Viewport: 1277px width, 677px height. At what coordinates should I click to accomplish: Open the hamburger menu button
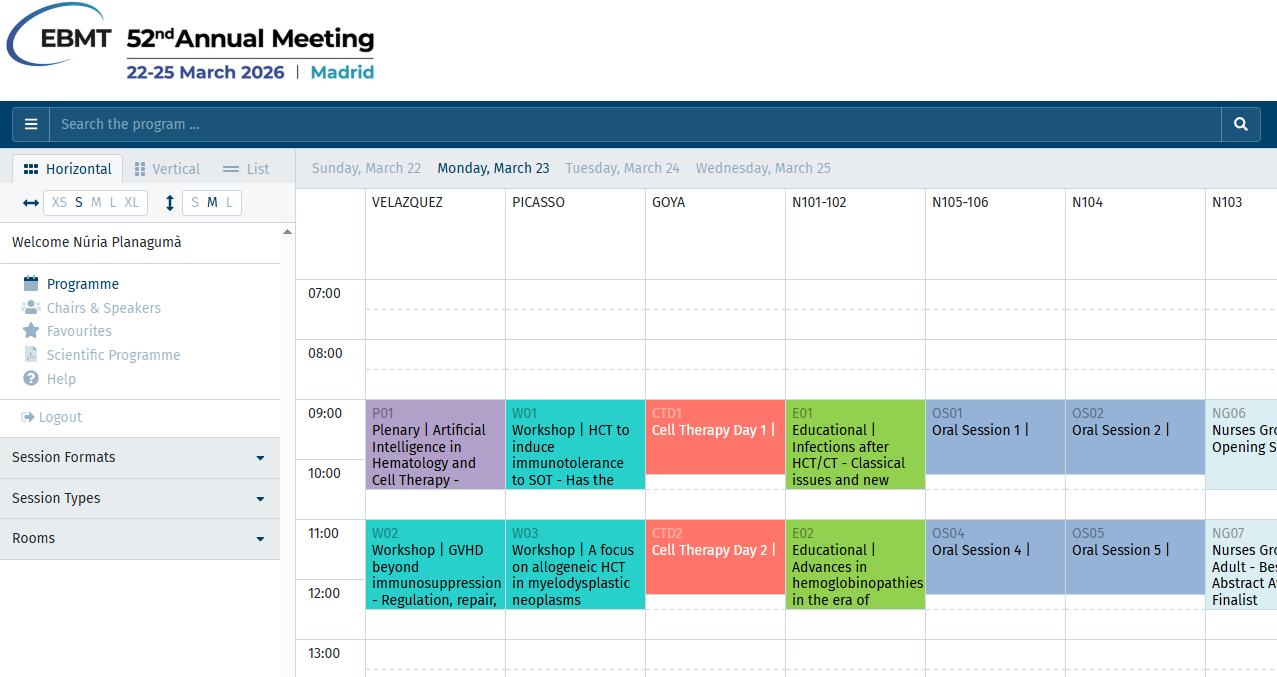pyautogui.click(x=31, y=124)
